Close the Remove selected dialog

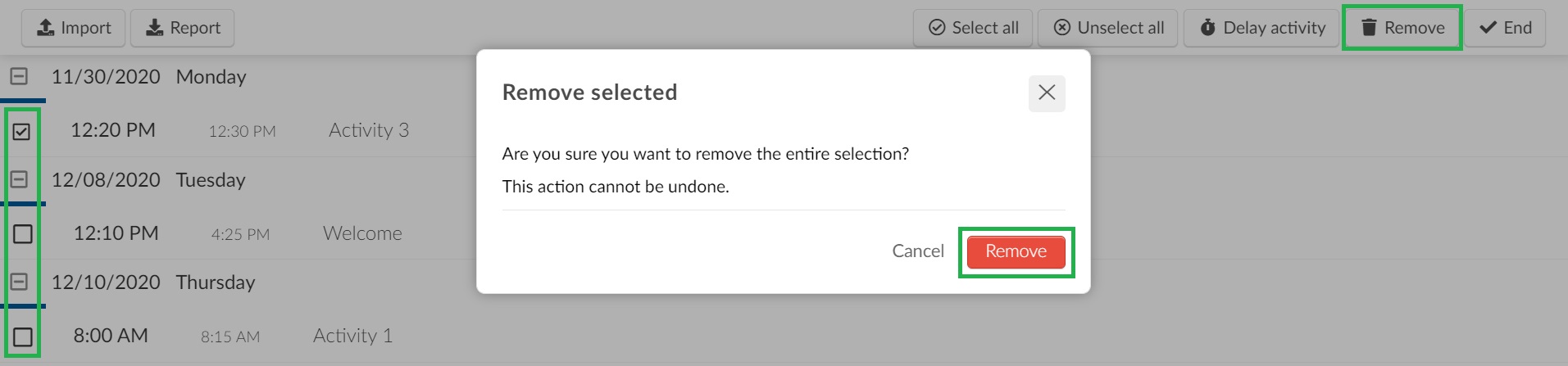[1047, 93]
